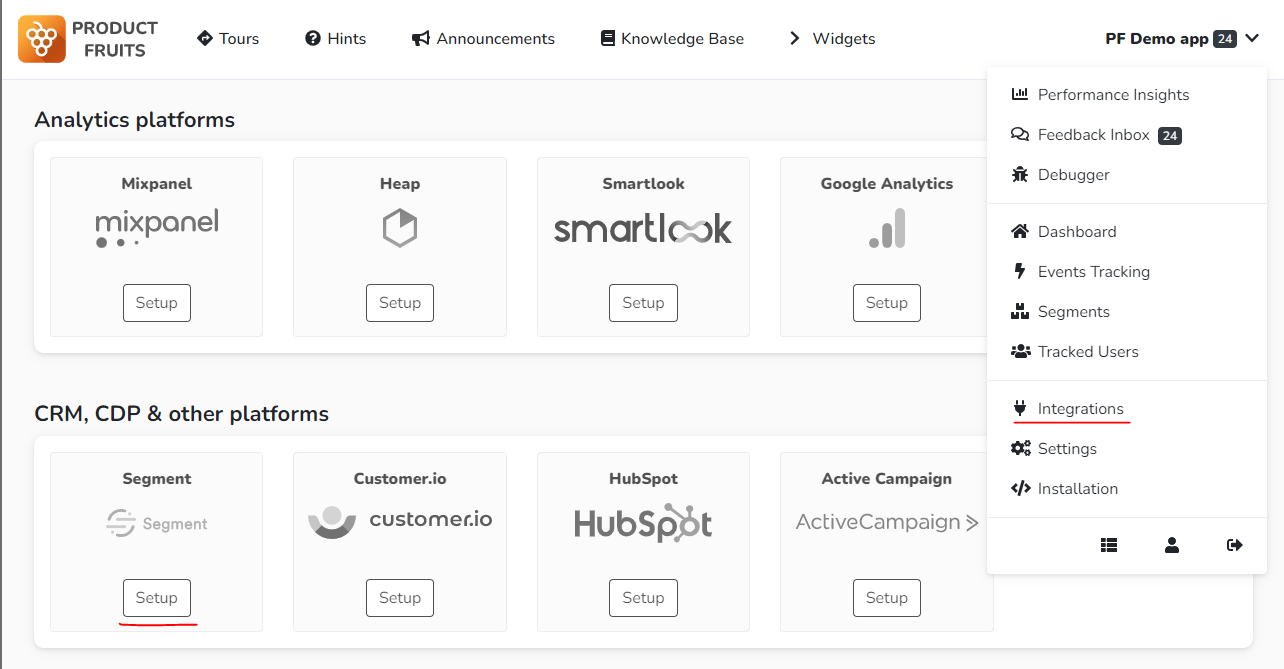
Task: Click the Google Analytics bar chart logo
Action: point(887,228)
